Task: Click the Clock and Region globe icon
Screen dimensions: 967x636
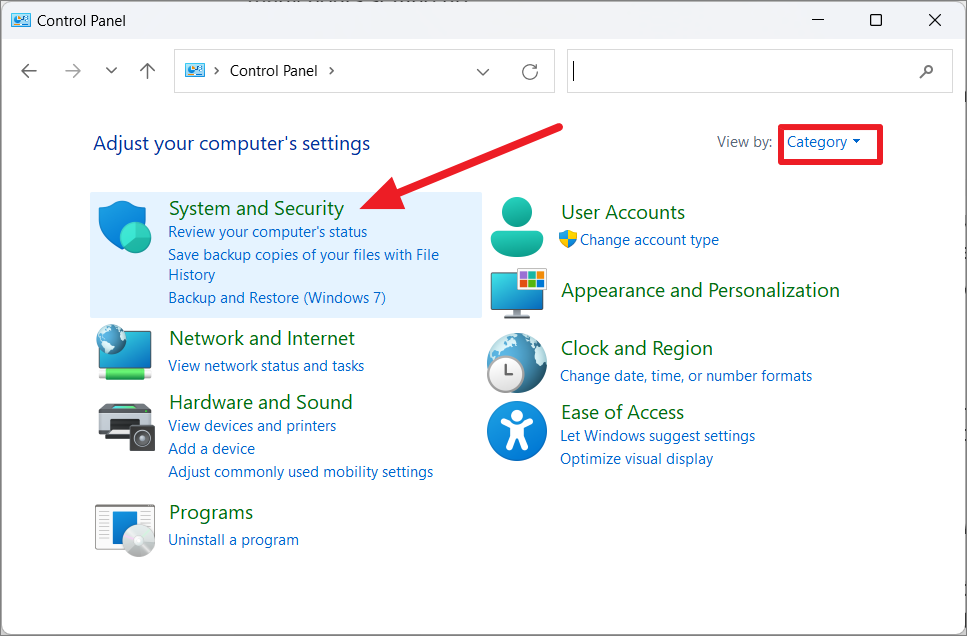Action: [516, 362]
